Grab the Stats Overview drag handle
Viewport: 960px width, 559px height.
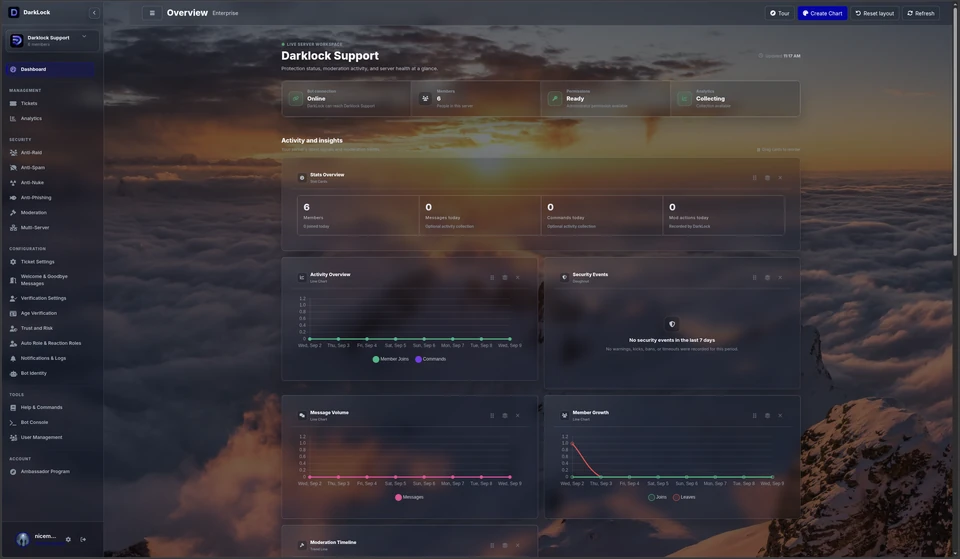click(x=754, y=178)
